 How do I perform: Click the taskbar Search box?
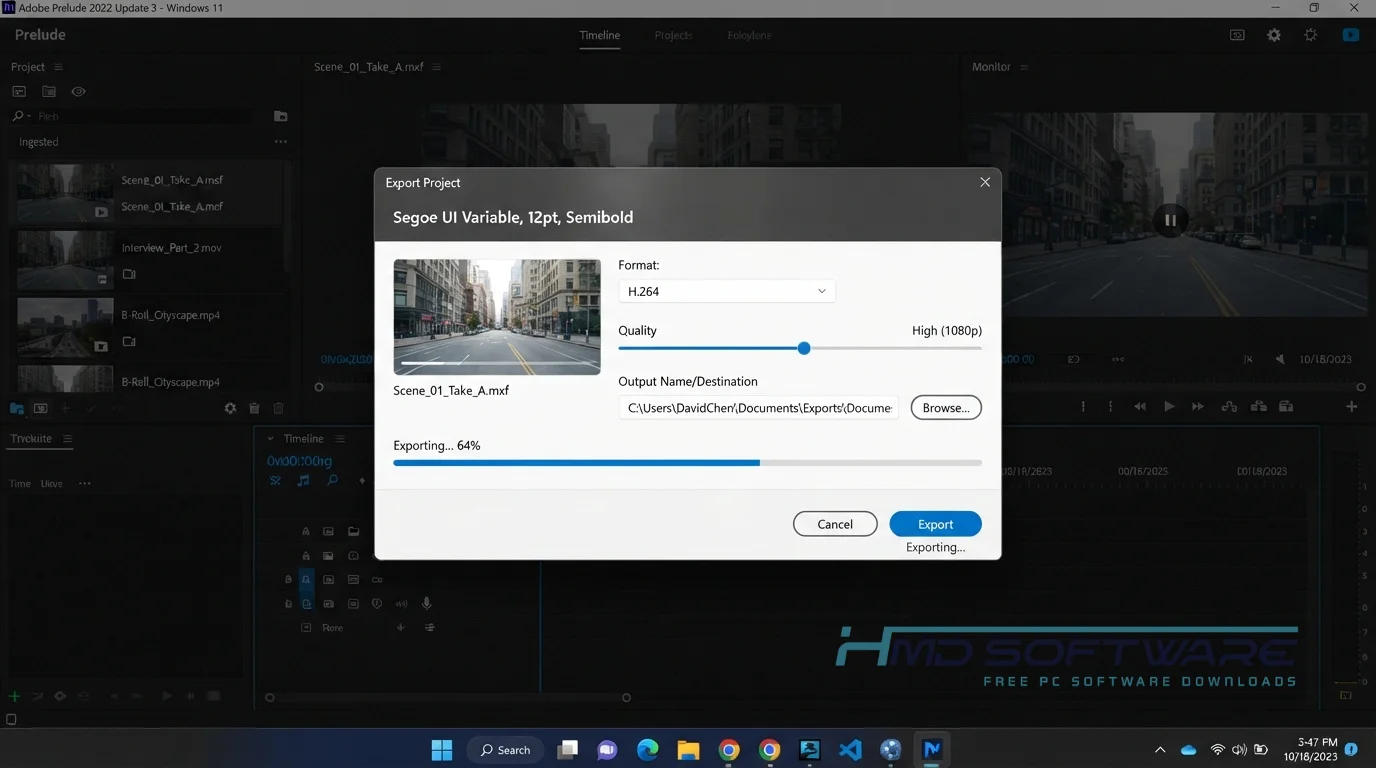point(505,750)
